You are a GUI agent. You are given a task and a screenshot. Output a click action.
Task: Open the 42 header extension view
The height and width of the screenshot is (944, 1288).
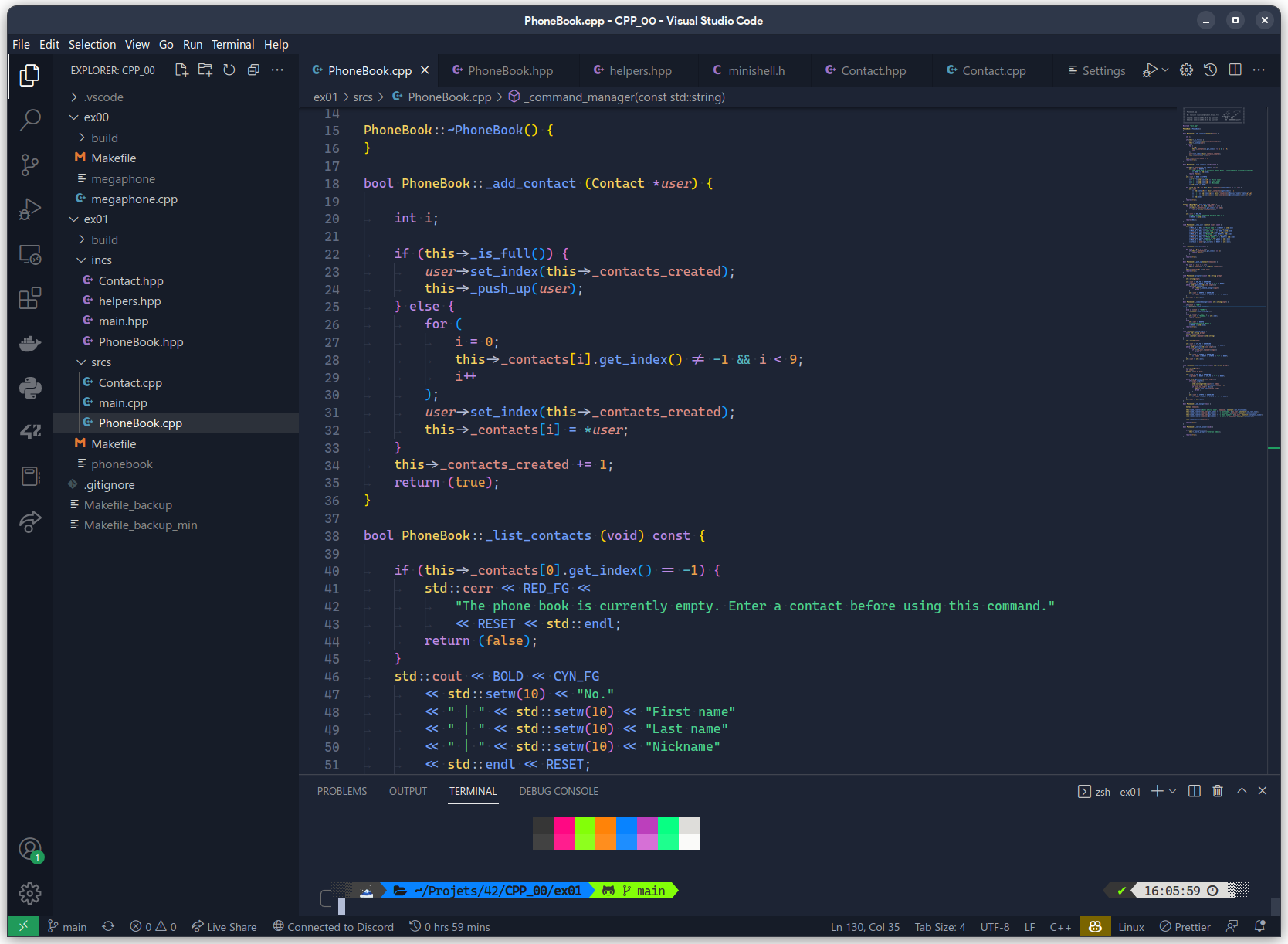pyautogui.click(x=30, y=432)
